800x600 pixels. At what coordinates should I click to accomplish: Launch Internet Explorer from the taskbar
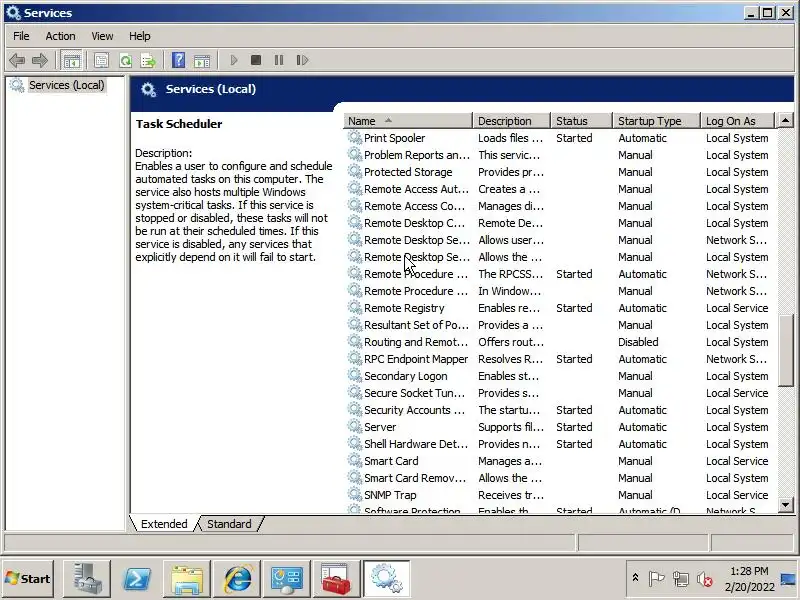click(237, 579)
